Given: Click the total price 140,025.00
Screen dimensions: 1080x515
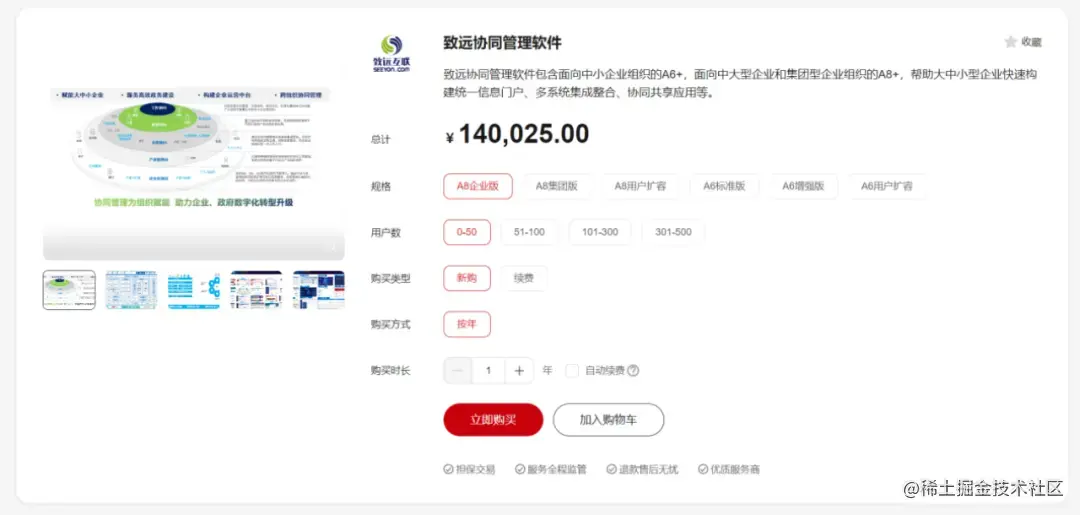Looking at the screenshot, I should coord(523,134).
